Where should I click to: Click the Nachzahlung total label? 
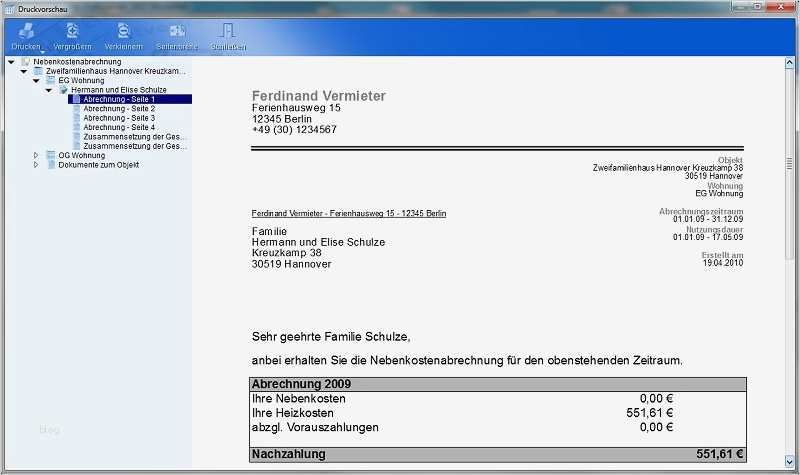pyautogui.click(x=288, y=454)
